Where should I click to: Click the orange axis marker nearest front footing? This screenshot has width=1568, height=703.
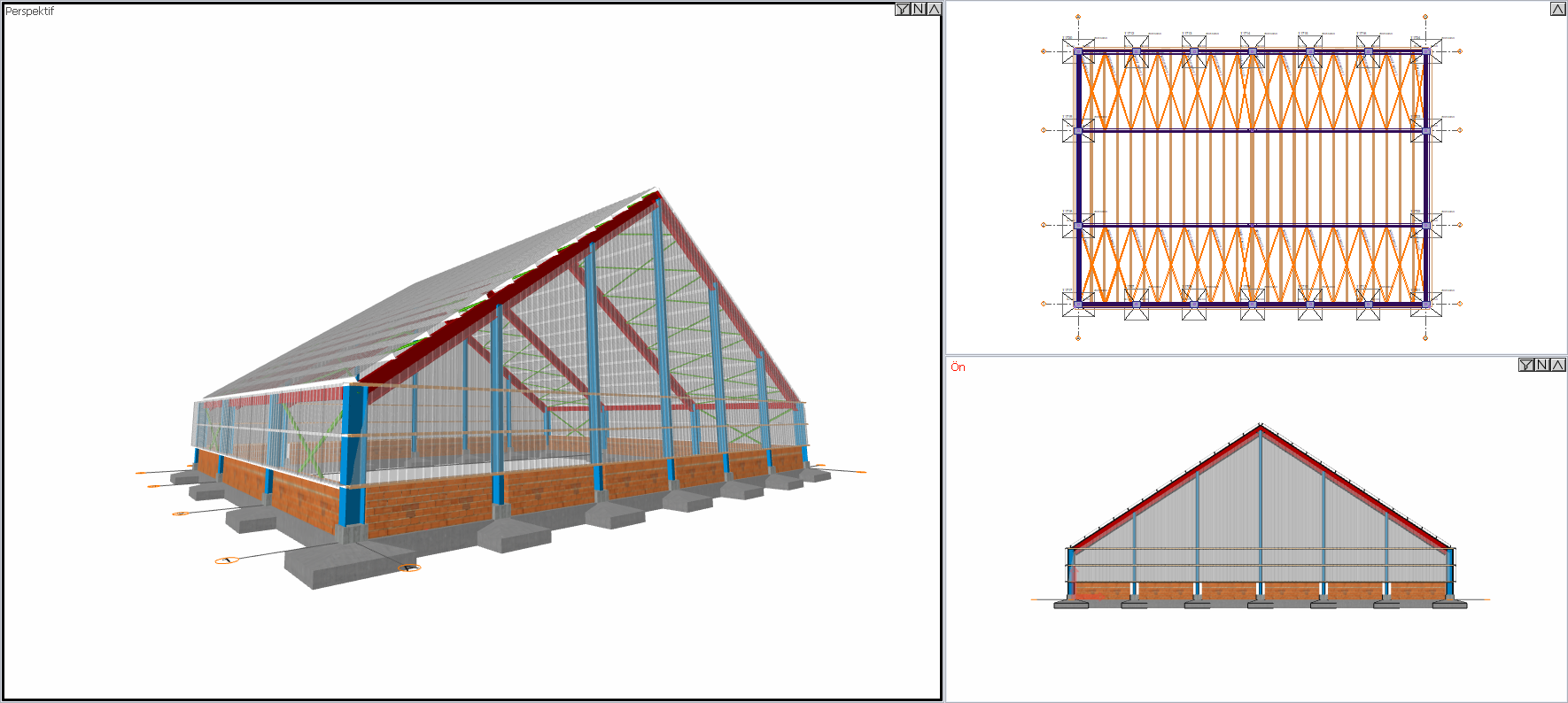408,568
